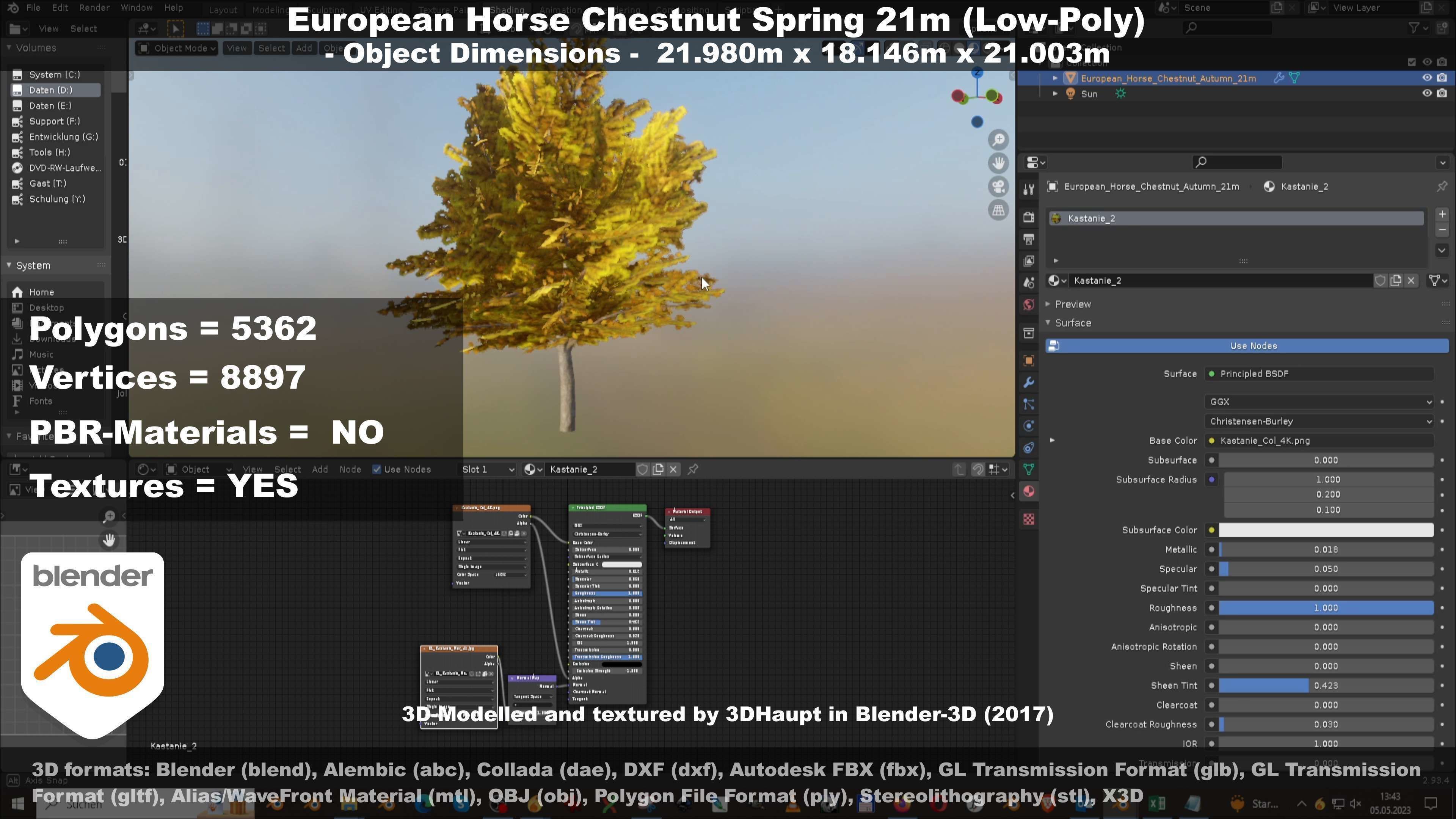Open the Modifier properties wrench tab
Image resolution: width=1456 pixels, height=819 pixels.
[1029, 383]
